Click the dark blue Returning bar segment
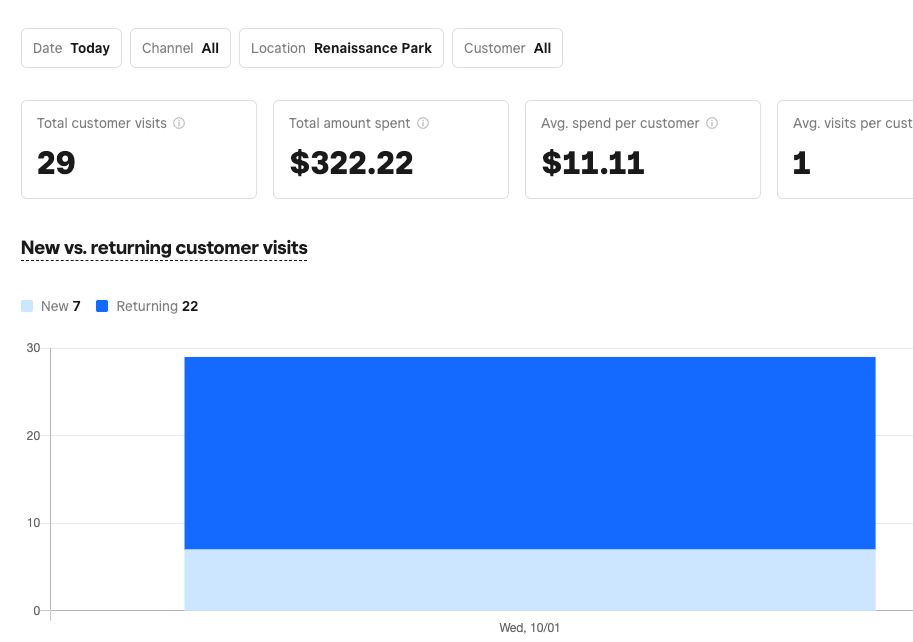 [x=530, y=452]
